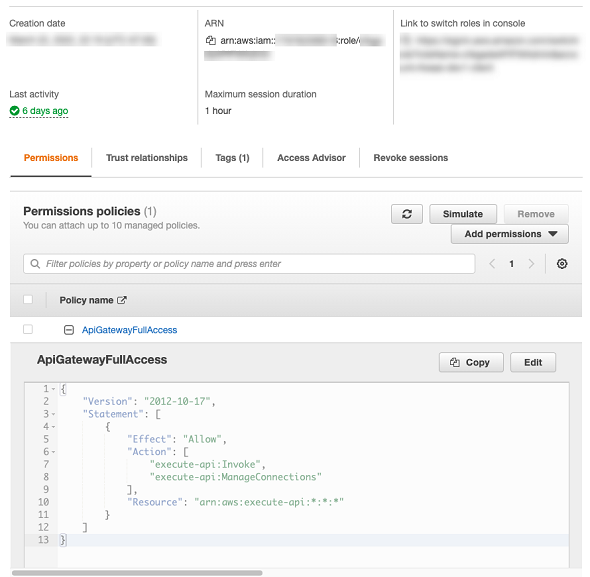This screenshot has width=590, height=577.
Task: Refresh the permissions policies list
Action: click(x=407, y=214)
